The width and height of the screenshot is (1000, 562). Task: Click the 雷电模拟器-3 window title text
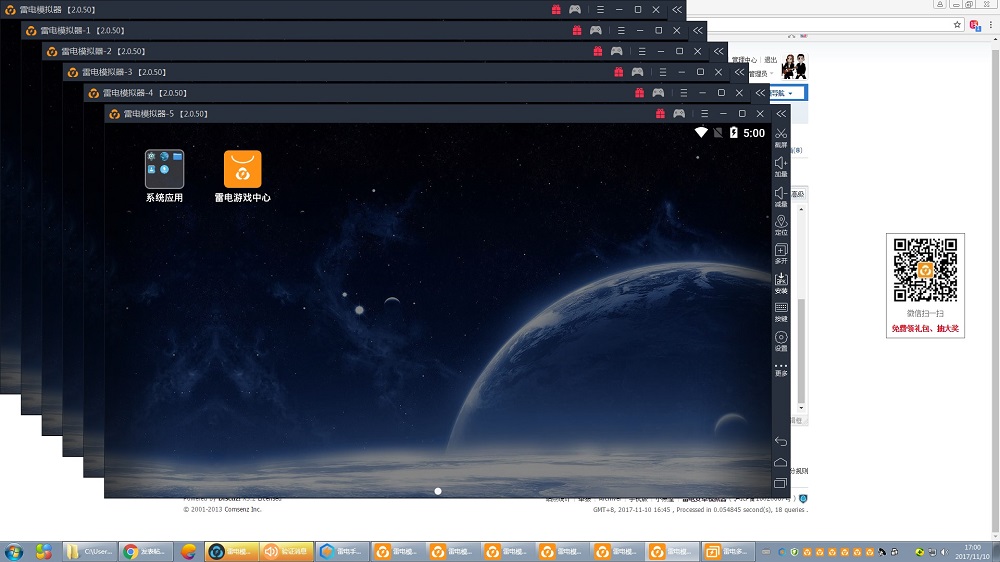click(x=124, y=72)
